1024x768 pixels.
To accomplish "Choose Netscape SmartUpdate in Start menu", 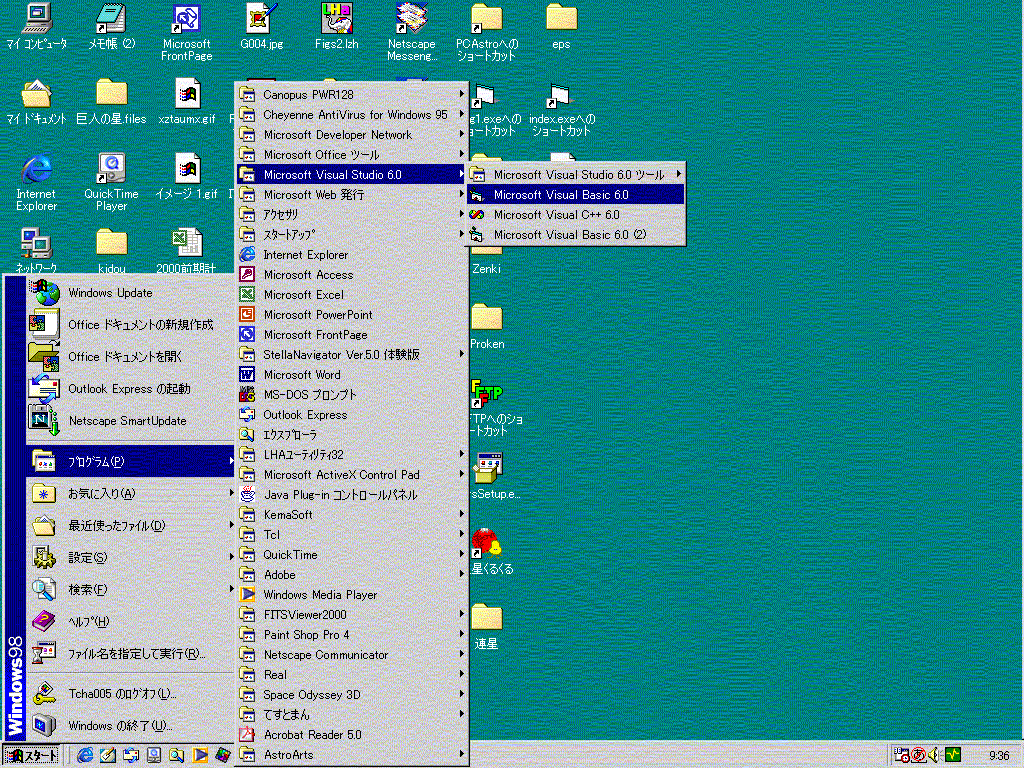I will [x=130, y=421].
